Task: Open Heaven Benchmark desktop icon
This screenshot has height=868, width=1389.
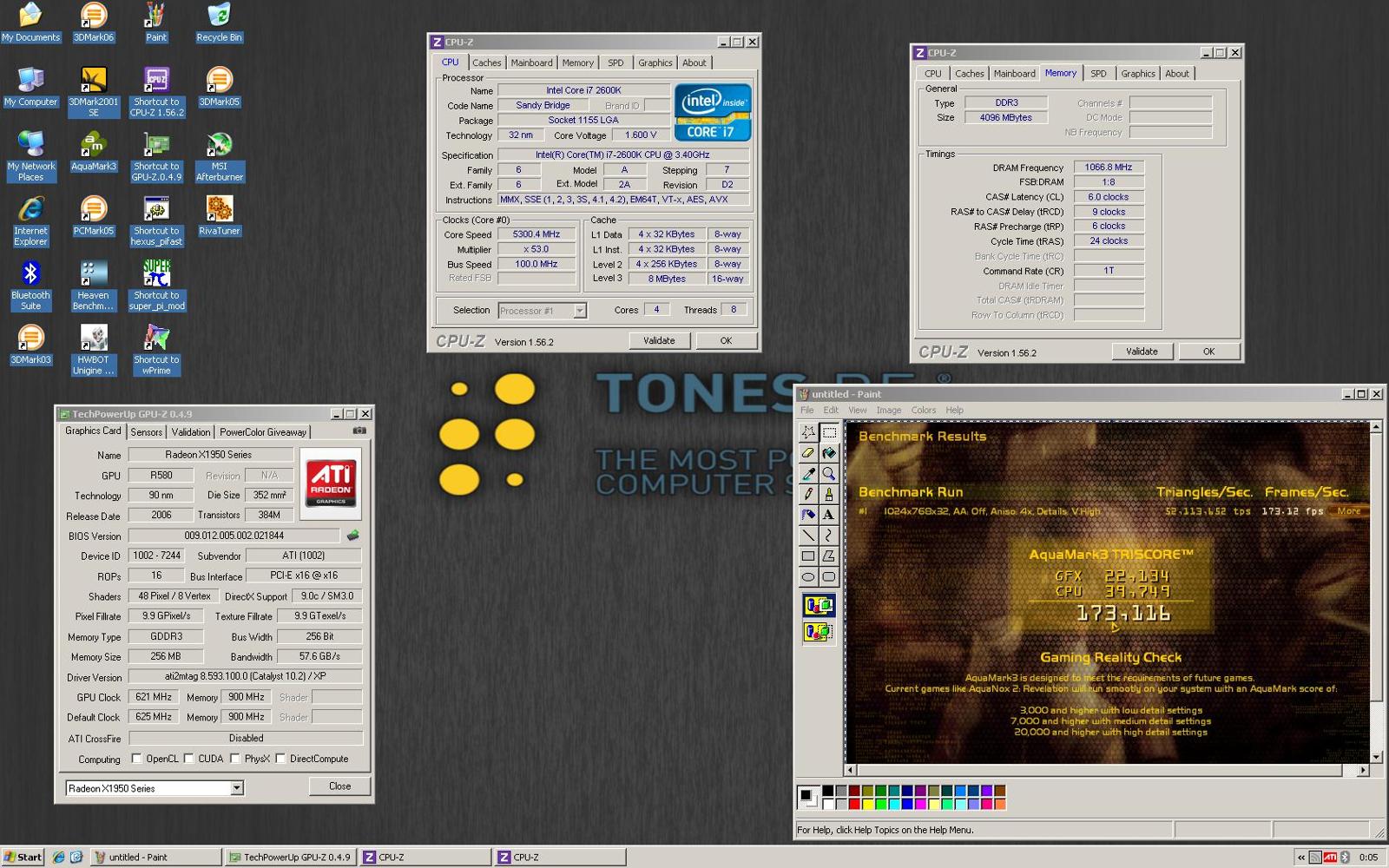Action: click(93, 286)
